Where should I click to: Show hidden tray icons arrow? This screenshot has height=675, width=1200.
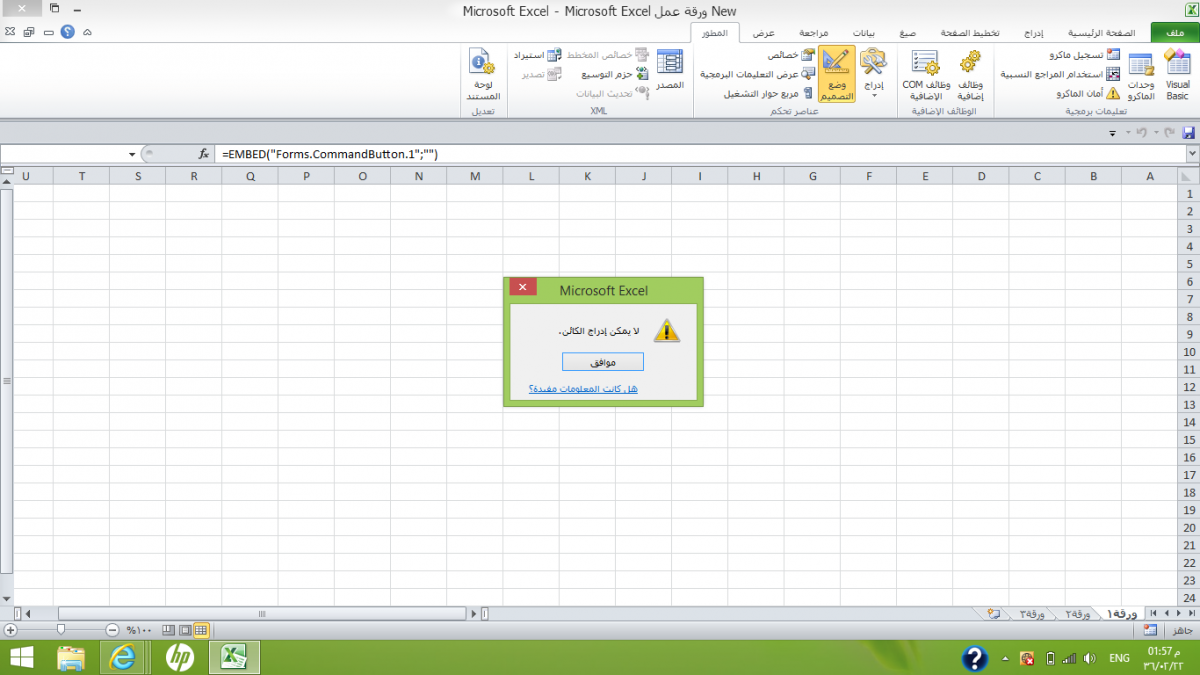(1004, 659)
